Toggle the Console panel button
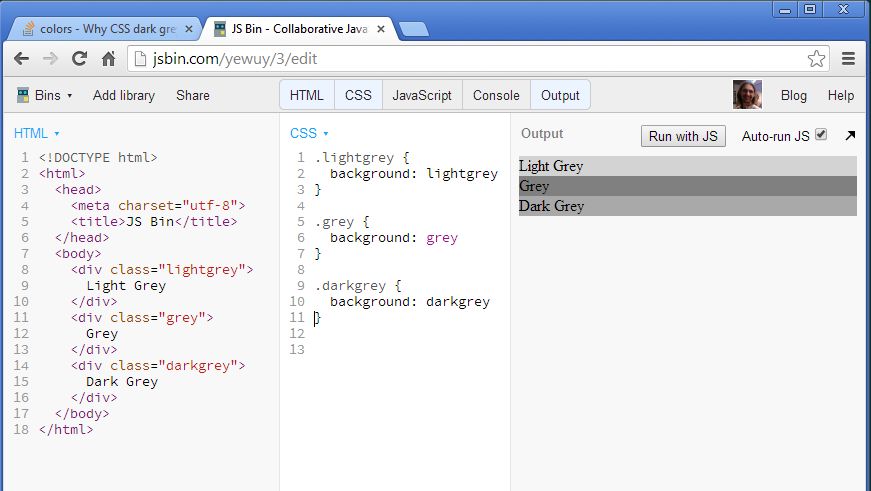Screen dimensions: 871x491 coord(496,95)
